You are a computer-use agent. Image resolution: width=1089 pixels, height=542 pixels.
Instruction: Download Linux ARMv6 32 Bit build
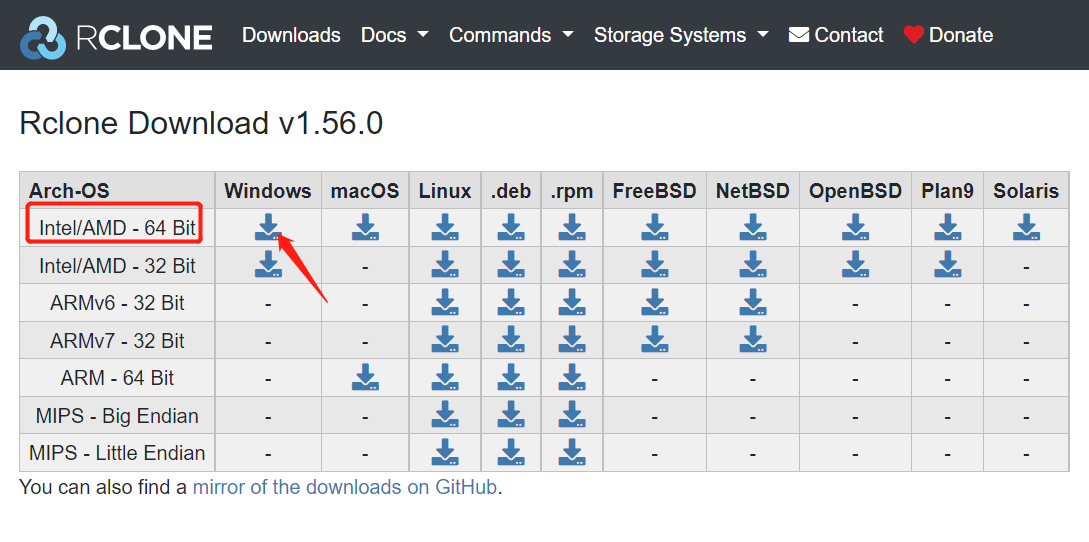(x=445, y=302)
